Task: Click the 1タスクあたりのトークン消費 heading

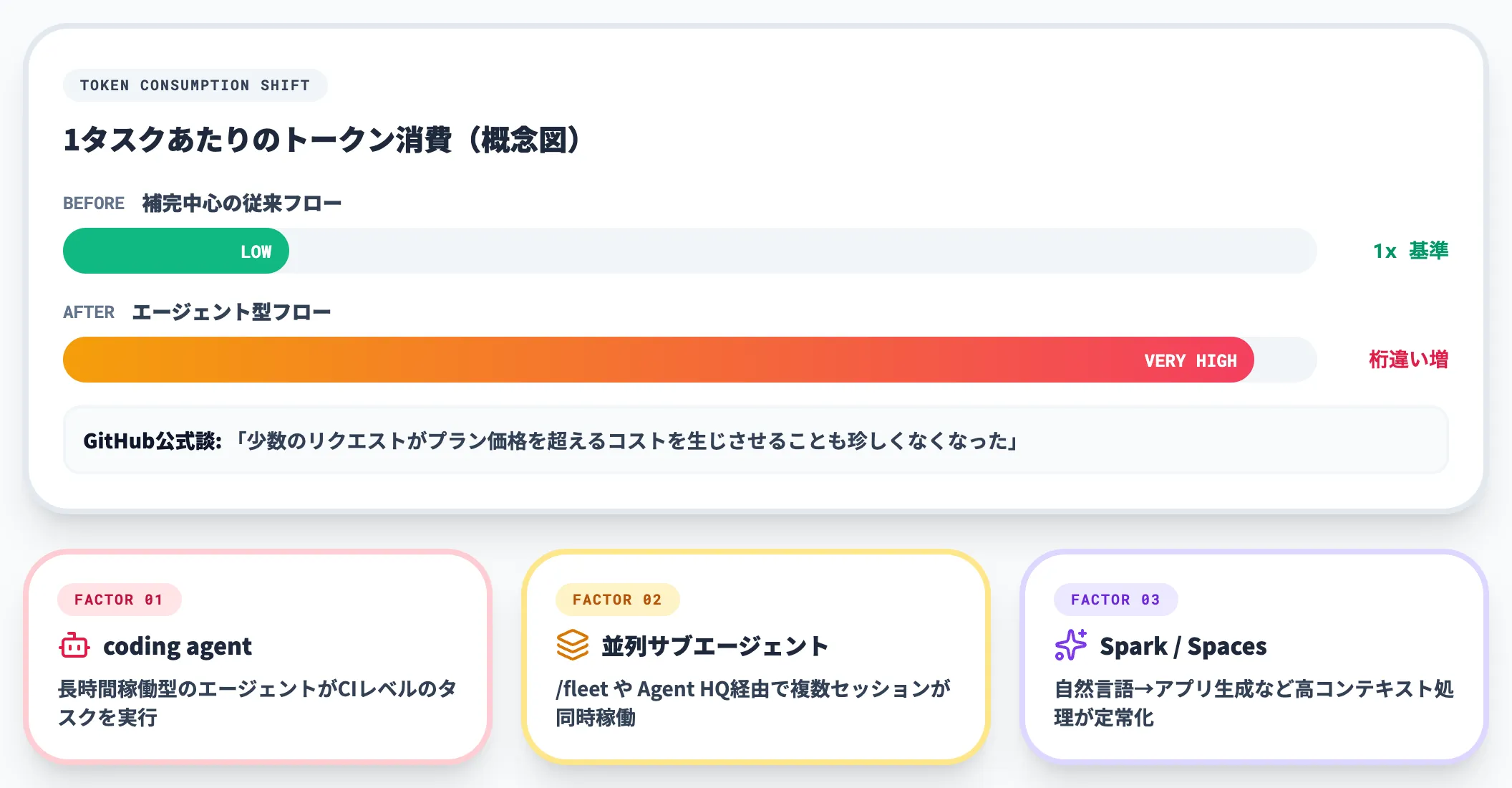Action: click(322, 140)
